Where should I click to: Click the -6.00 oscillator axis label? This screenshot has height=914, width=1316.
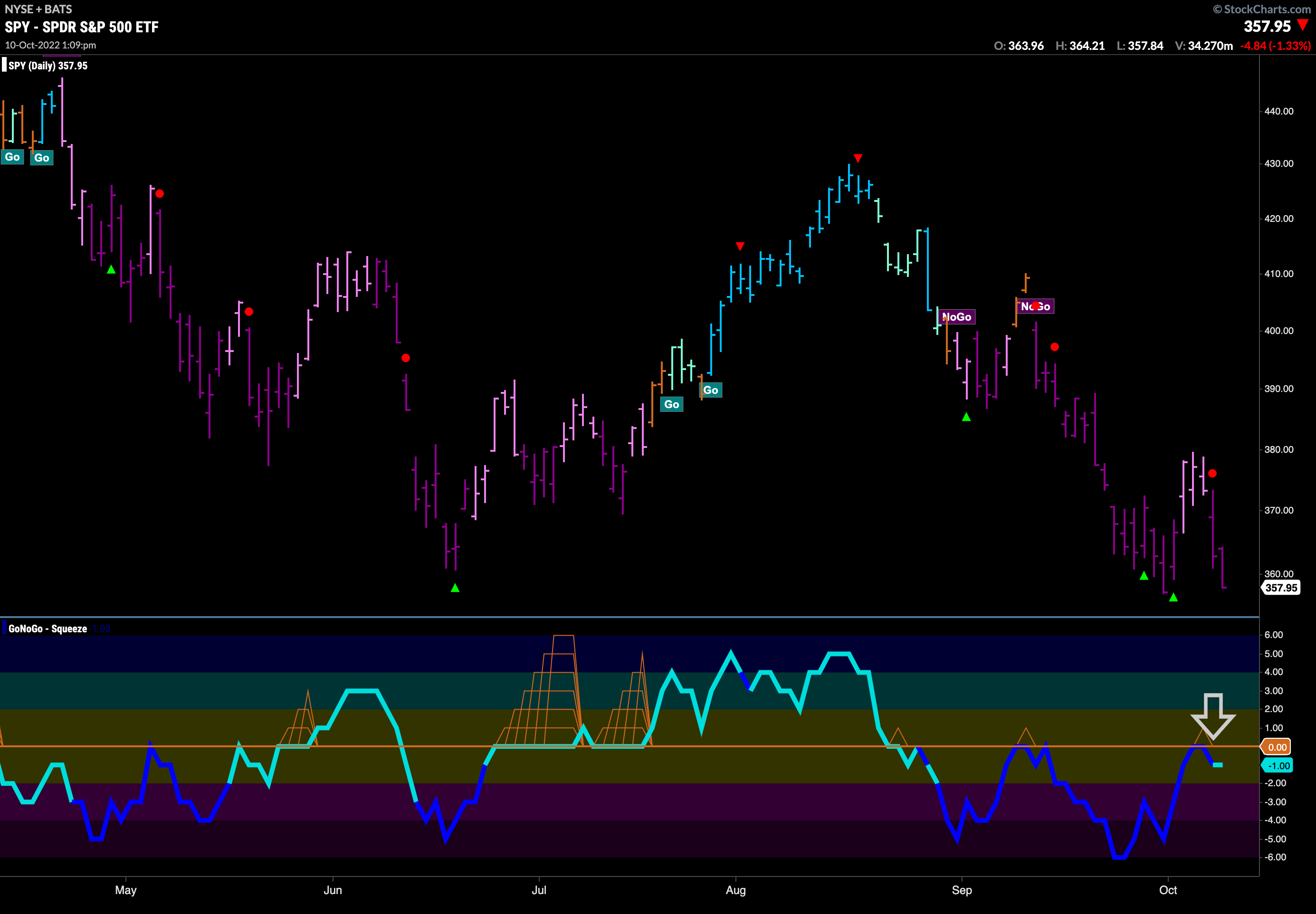(x=1274, y=857)
